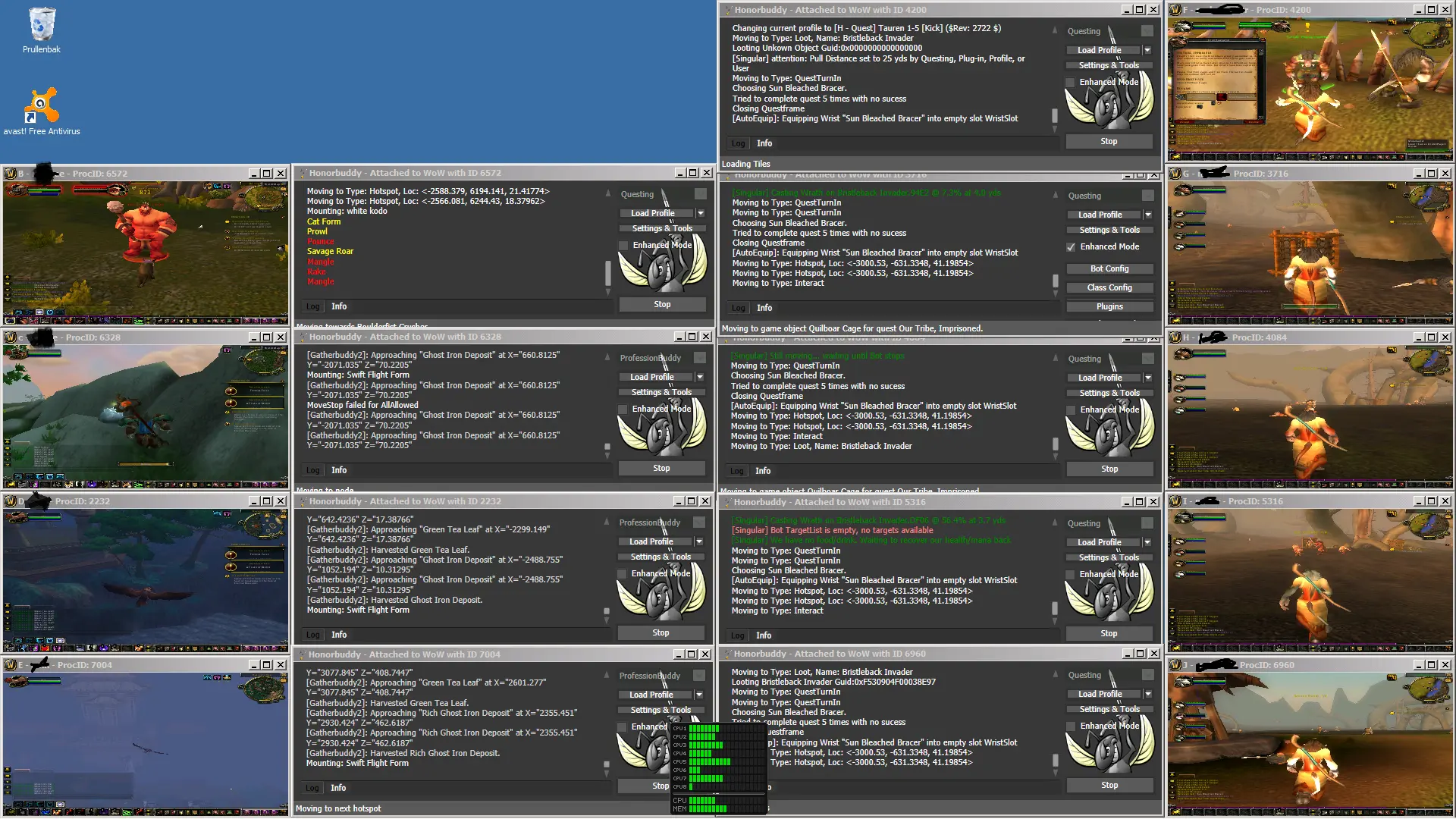Viewport: 1456px width, 819px height.
Task: Expand Load Profile arrow in ID 5316 window
Action: point(1147,542)
